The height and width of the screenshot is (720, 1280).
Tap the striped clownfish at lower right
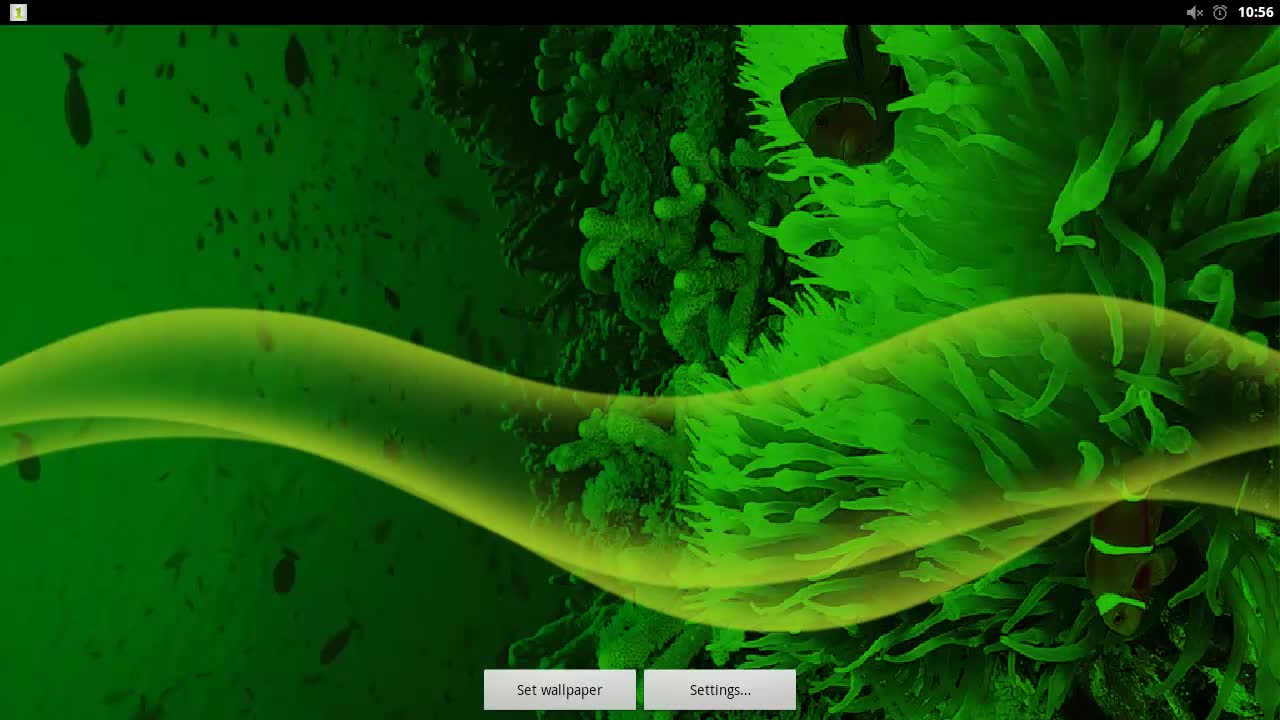coord(1125,570)
